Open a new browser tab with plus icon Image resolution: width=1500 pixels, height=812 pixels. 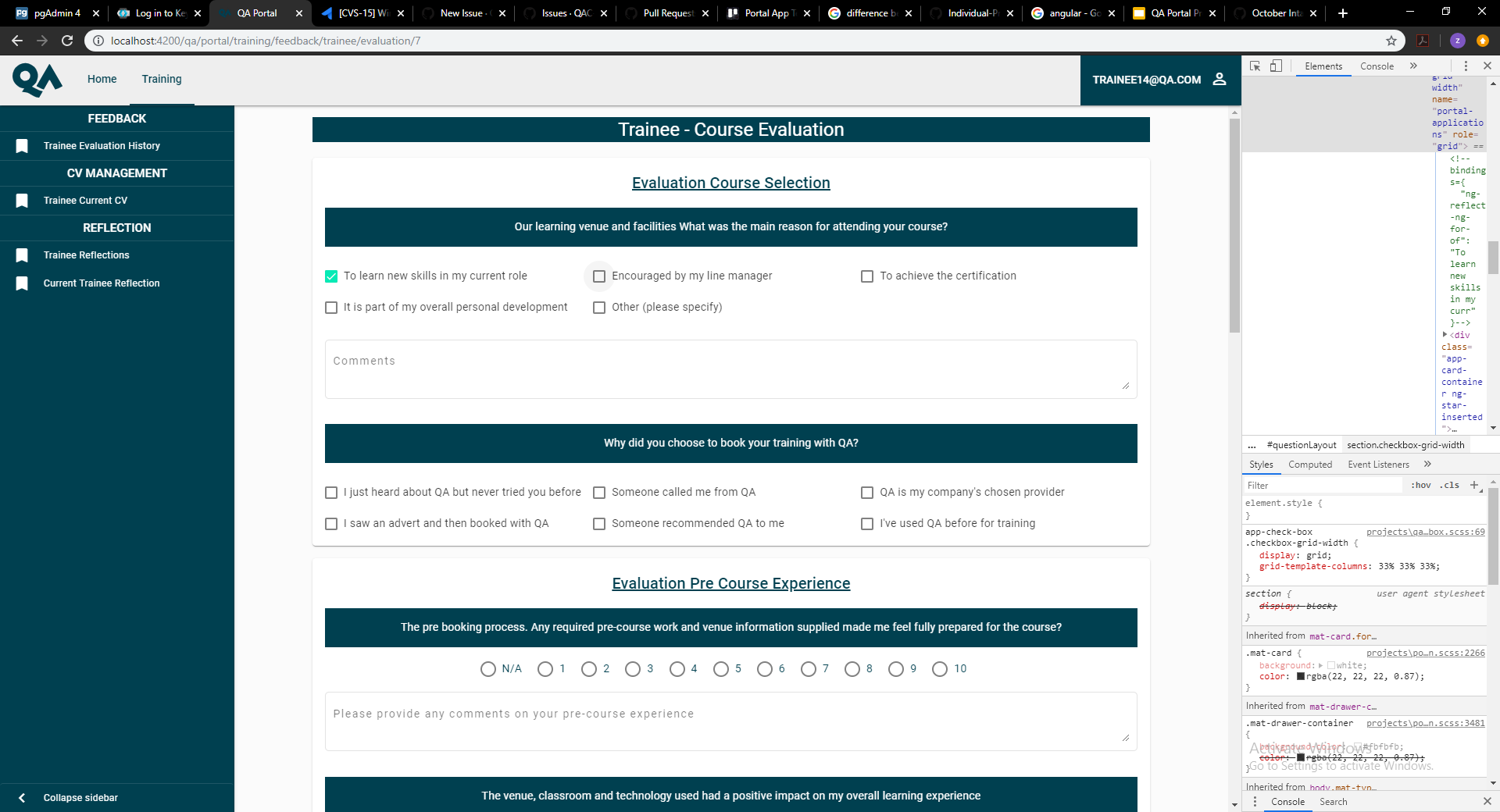(1343, 13)
